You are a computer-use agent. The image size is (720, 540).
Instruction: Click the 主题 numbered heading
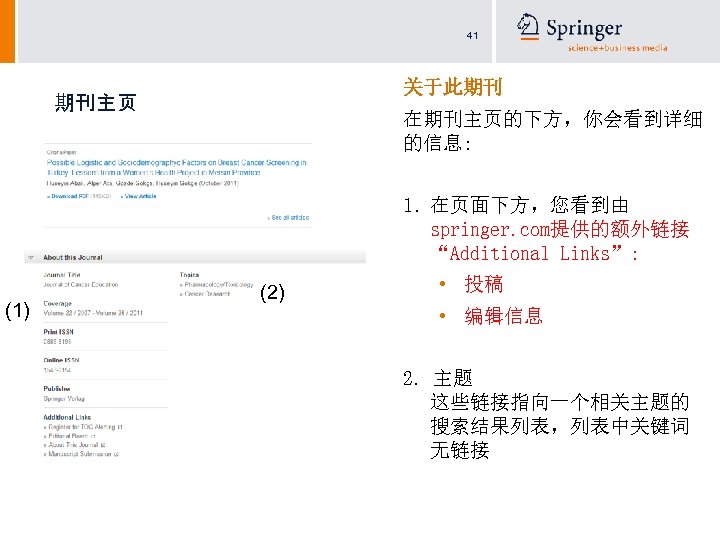point(452,378)
